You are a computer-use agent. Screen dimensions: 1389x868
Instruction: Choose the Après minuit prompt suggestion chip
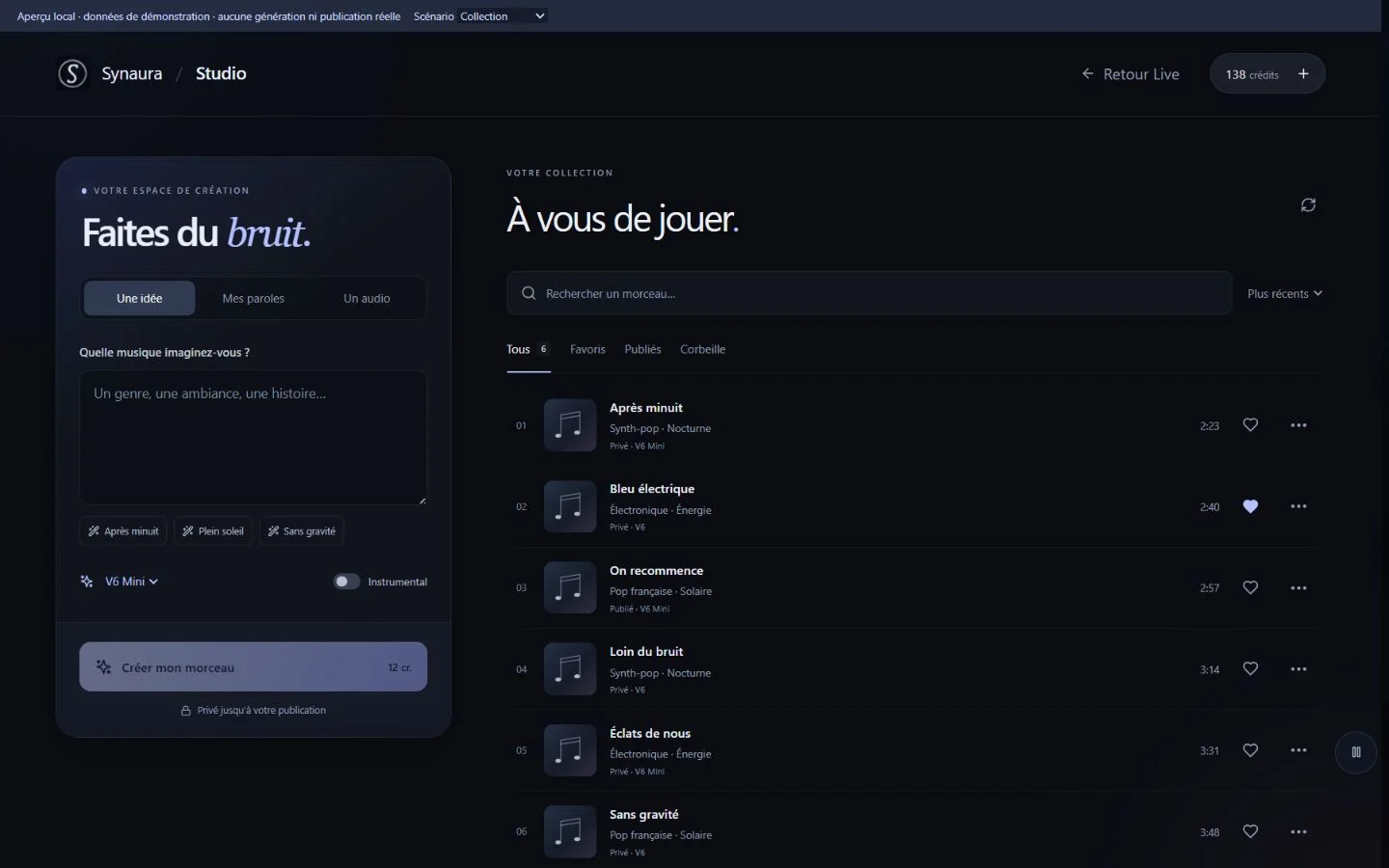click(123, 531)
